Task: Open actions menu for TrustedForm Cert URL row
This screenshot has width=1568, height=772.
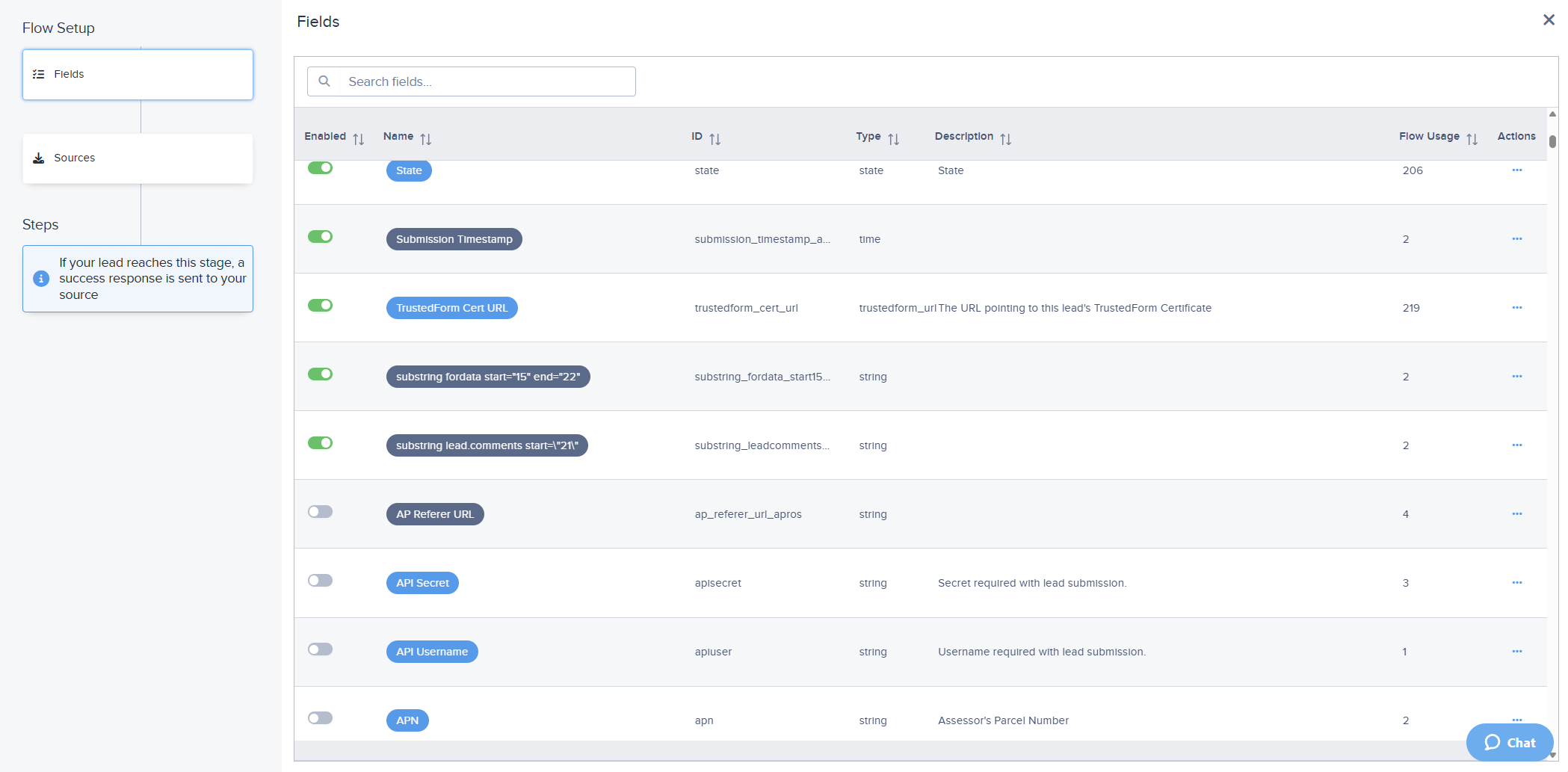Action: (x=1516, y=308)
